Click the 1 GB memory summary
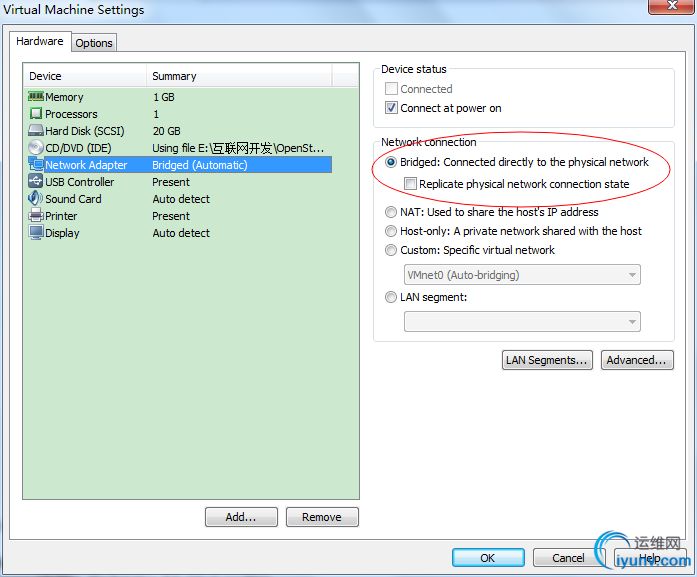Screen dimensions: 697x577 click(164, 97)
